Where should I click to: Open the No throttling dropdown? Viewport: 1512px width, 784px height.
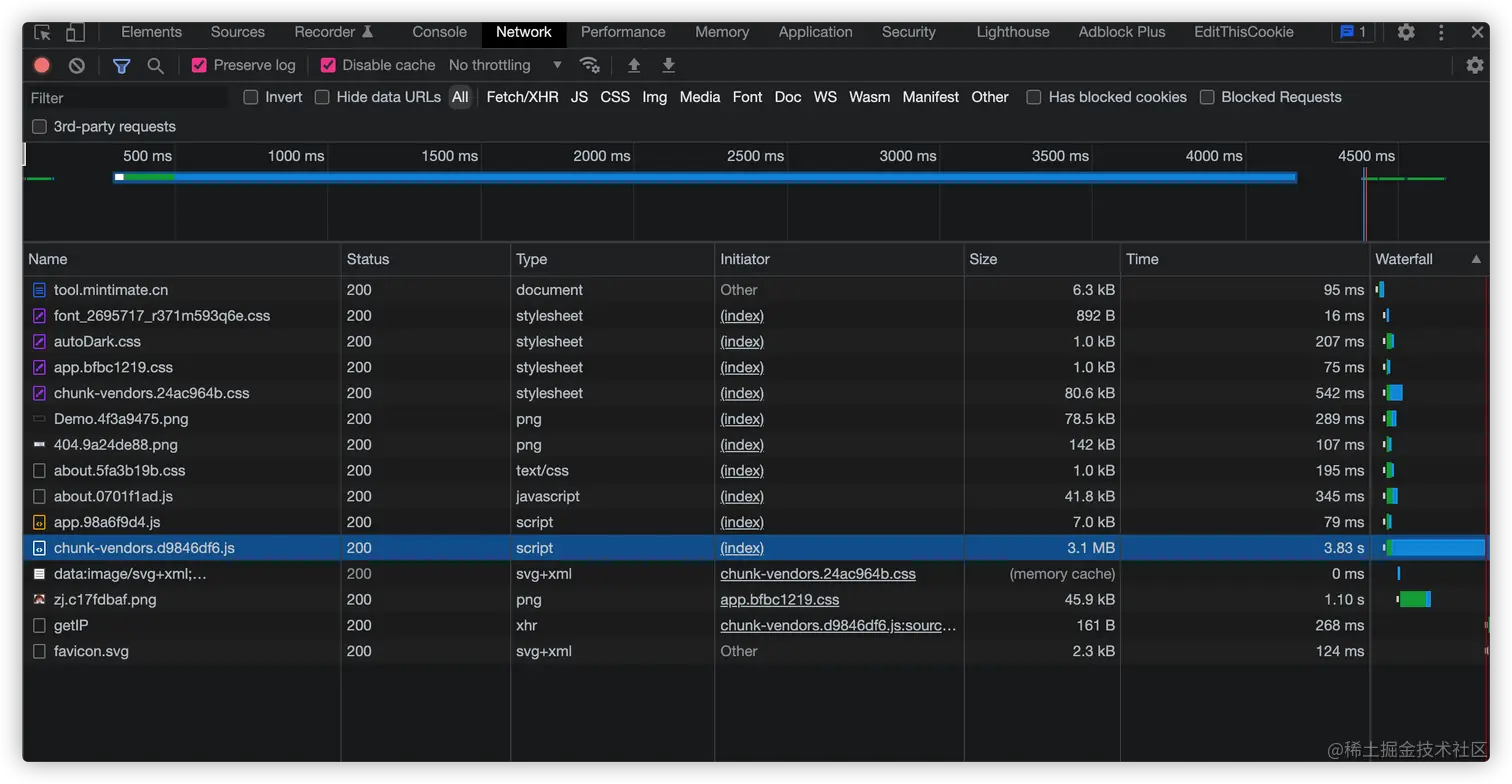click(x=505, y=65)
